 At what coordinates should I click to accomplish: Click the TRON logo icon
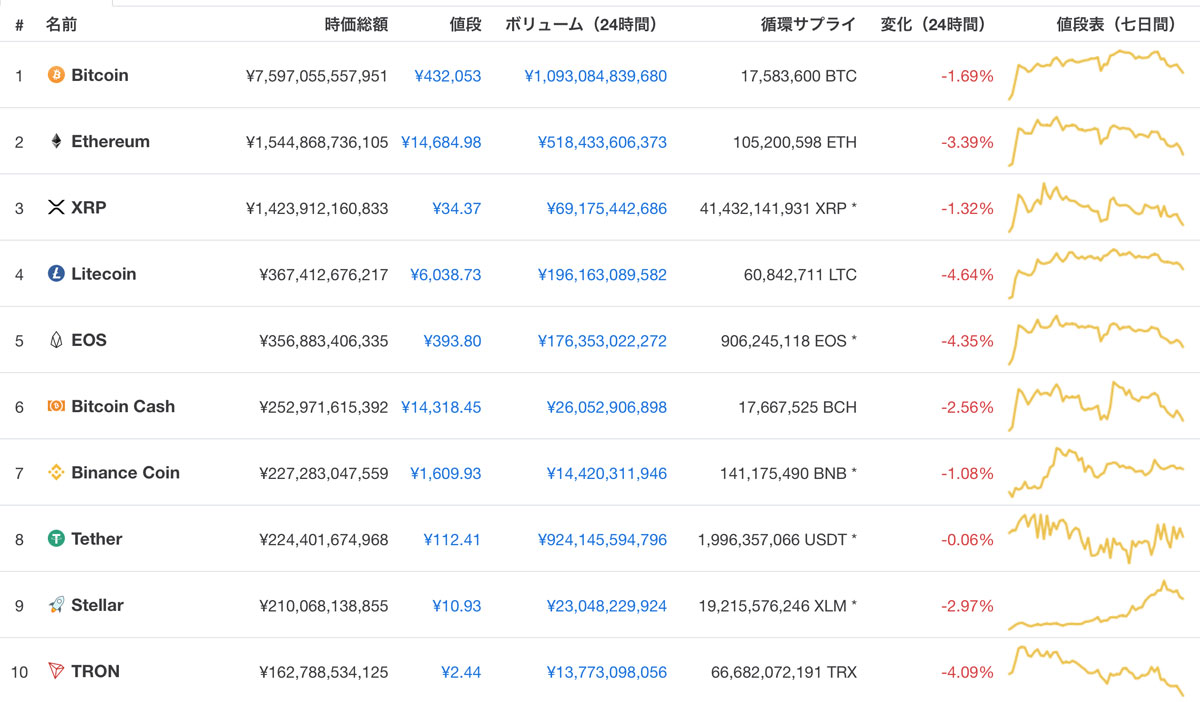pos(56,671)
